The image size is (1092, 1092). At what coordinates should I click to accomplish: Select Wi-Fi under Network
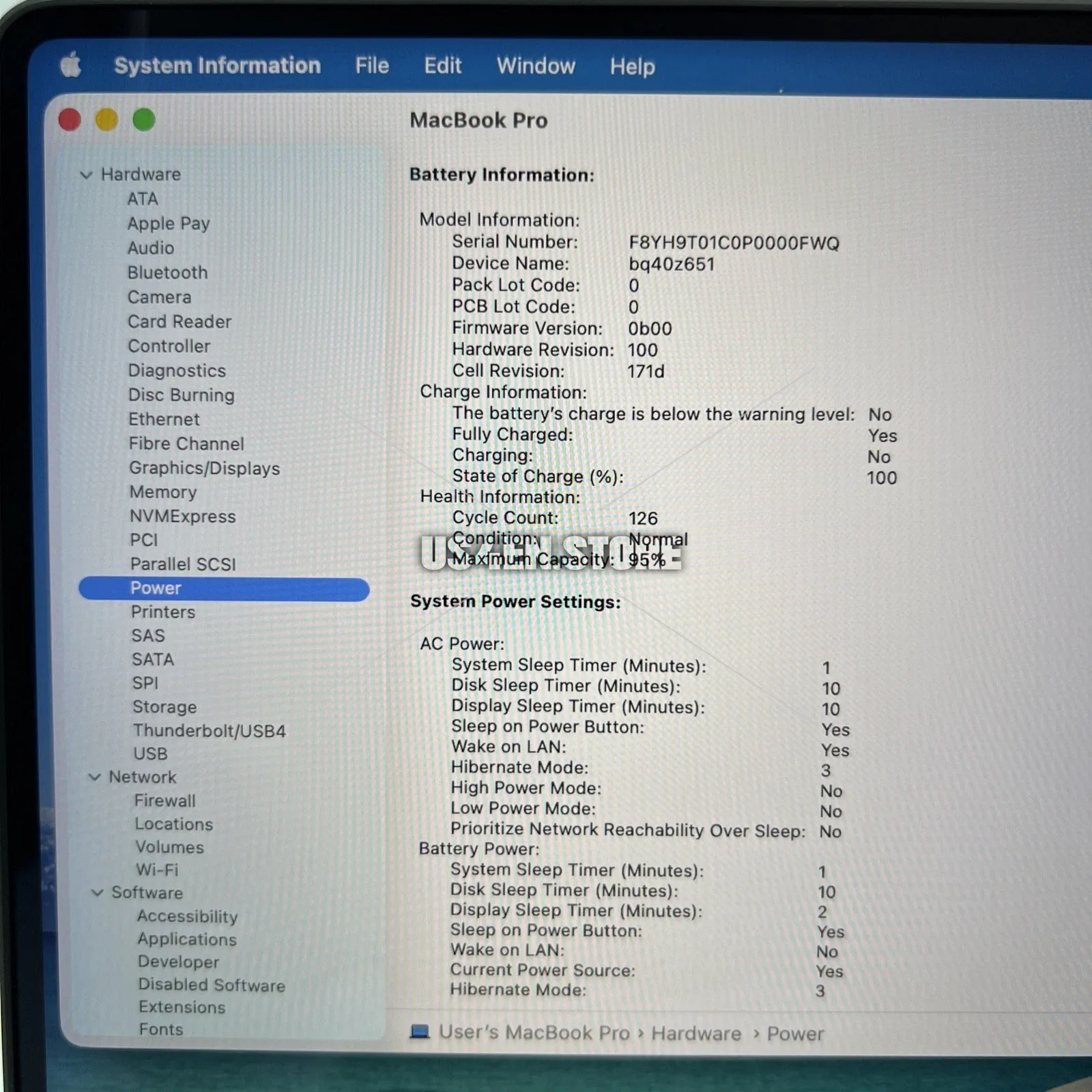tap(157, 870)
